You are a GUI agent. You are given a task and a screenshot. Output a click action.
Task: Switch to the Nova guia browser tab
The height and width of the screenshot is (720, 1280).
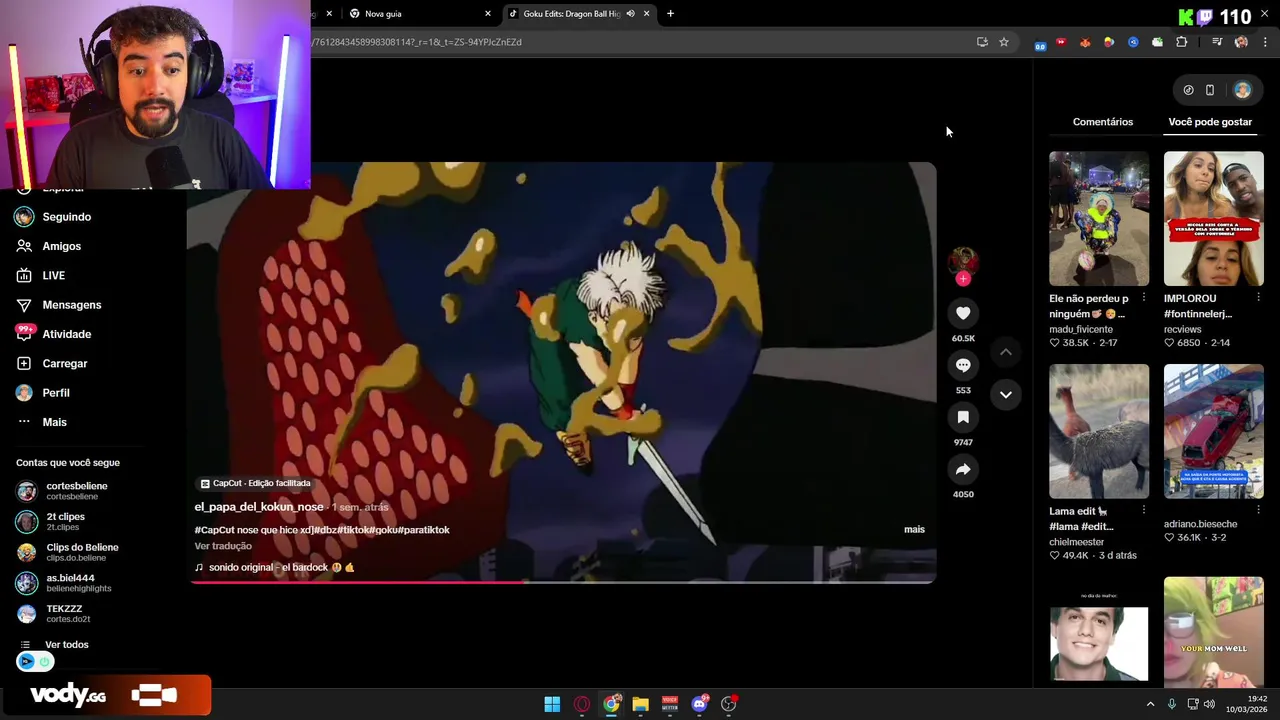tap(419, 14)
